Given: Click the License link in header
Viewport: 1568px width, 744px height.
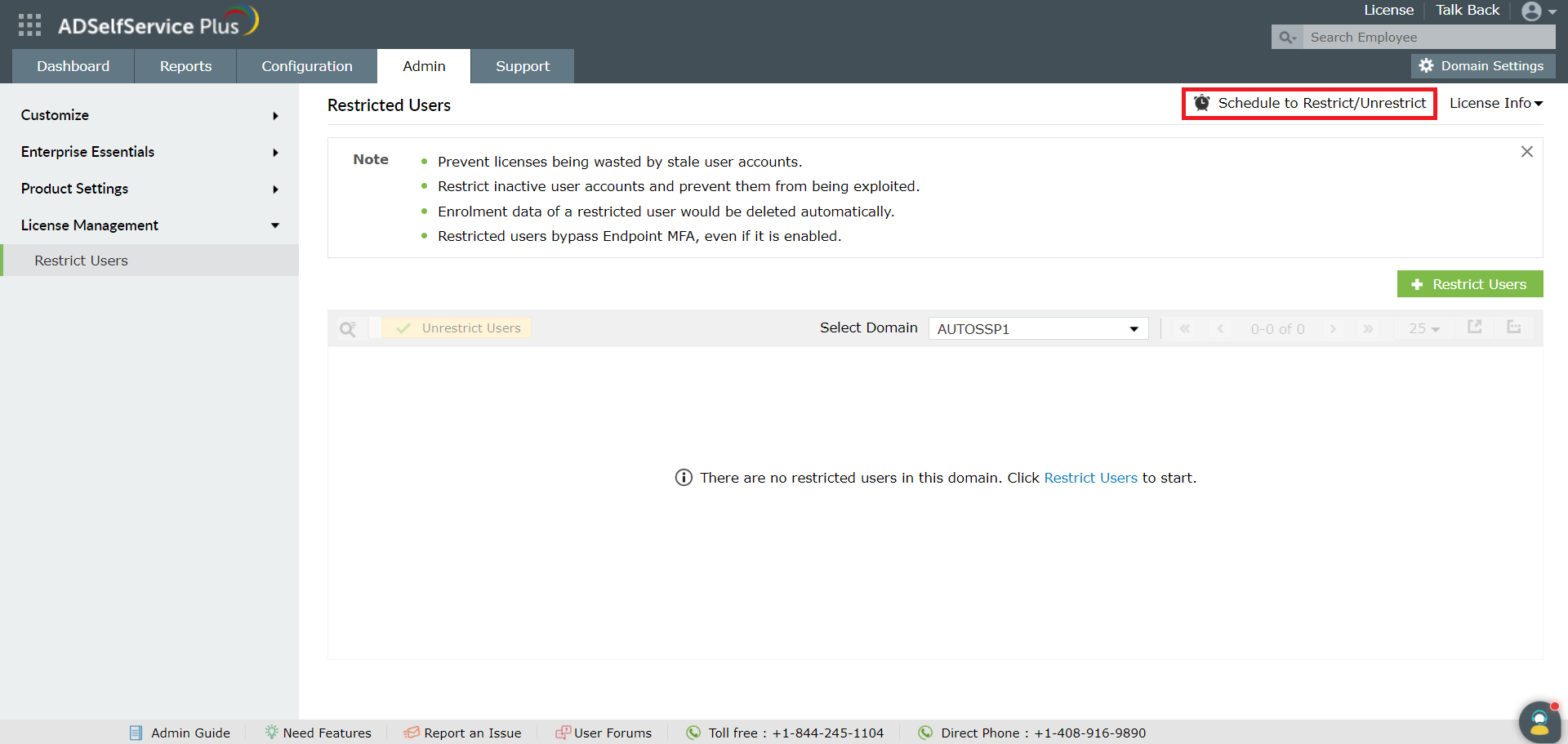Looking at the screenshot, I should coord(1388,10).
